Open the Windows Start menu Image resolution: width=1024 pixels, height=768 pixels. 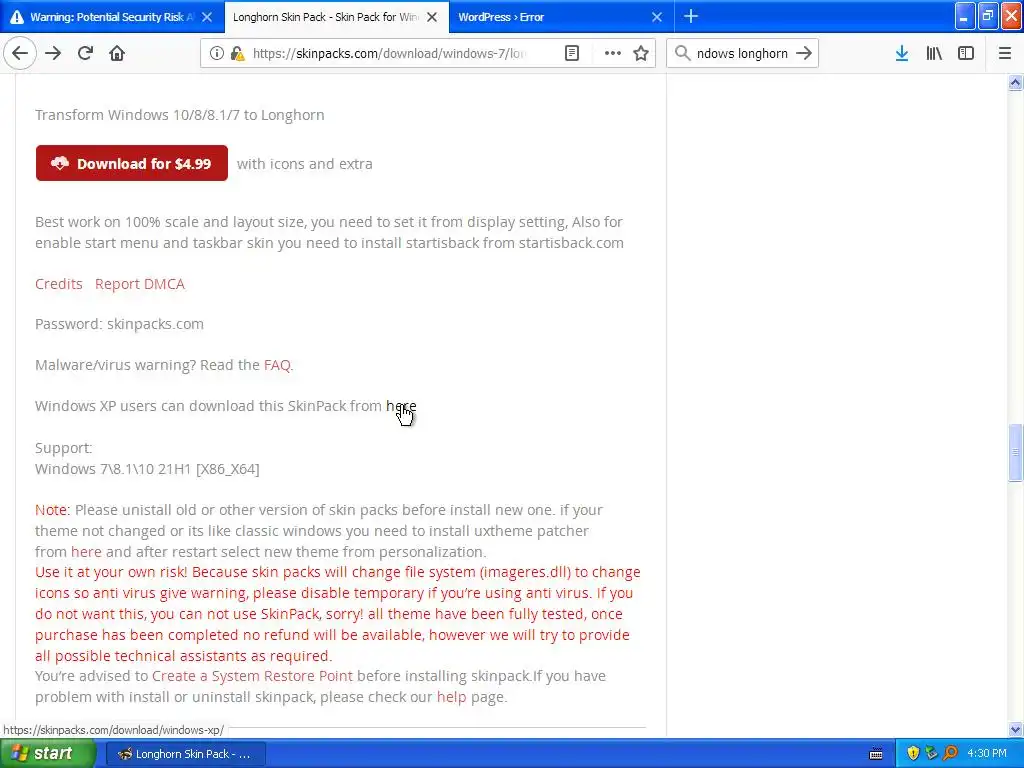click(46, 754)
